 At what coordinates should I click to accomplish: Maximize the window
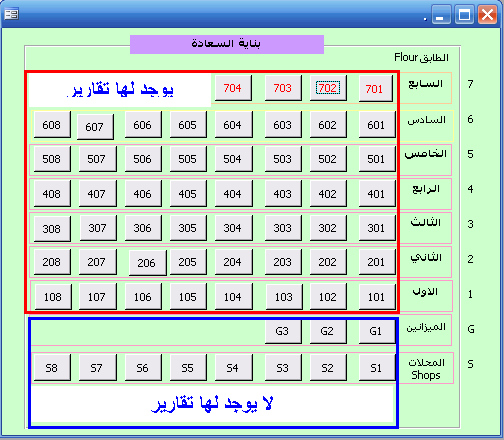(464, 14)
